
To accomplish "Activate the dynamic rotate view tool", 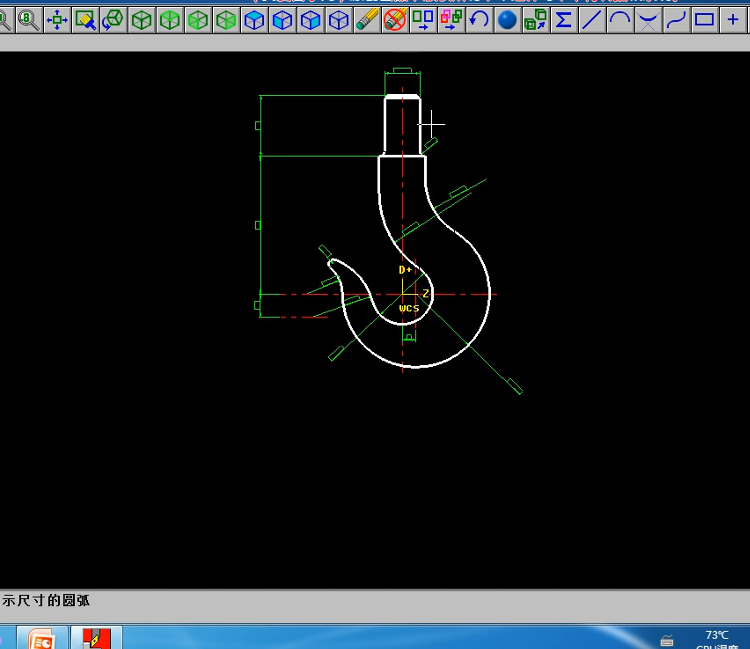I will point(113,19).
